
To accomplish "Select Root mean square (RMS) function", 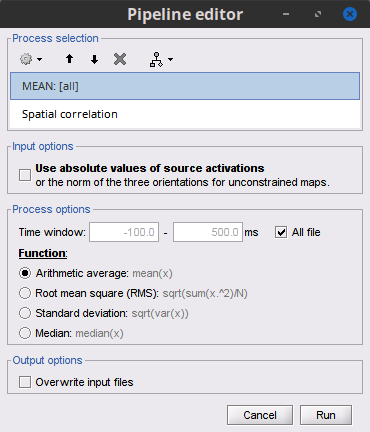I will [25, 293].
